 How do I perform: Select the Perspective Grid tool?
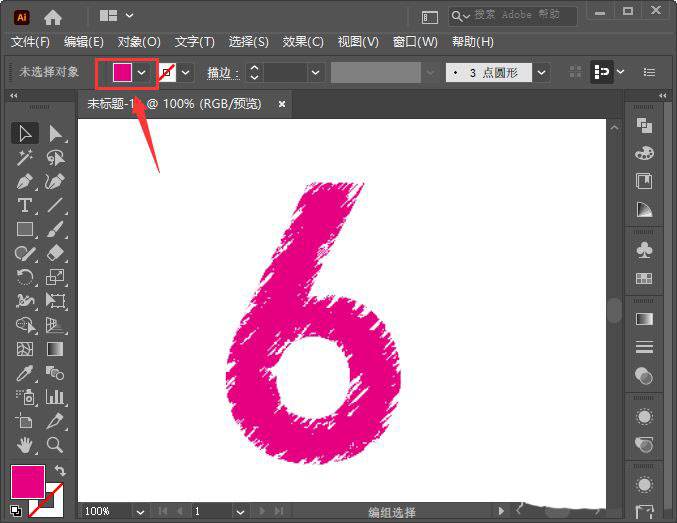(55, 325)
